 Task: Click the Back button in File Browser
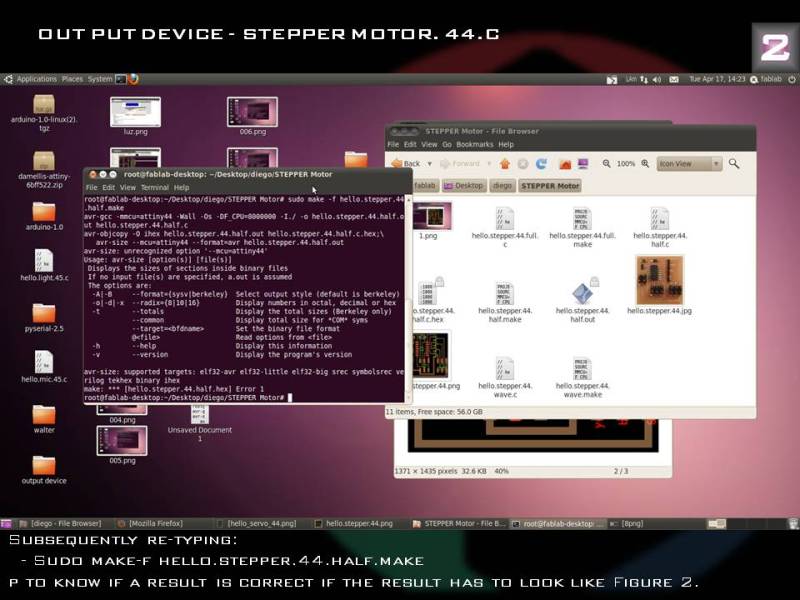tap(406, 164)
